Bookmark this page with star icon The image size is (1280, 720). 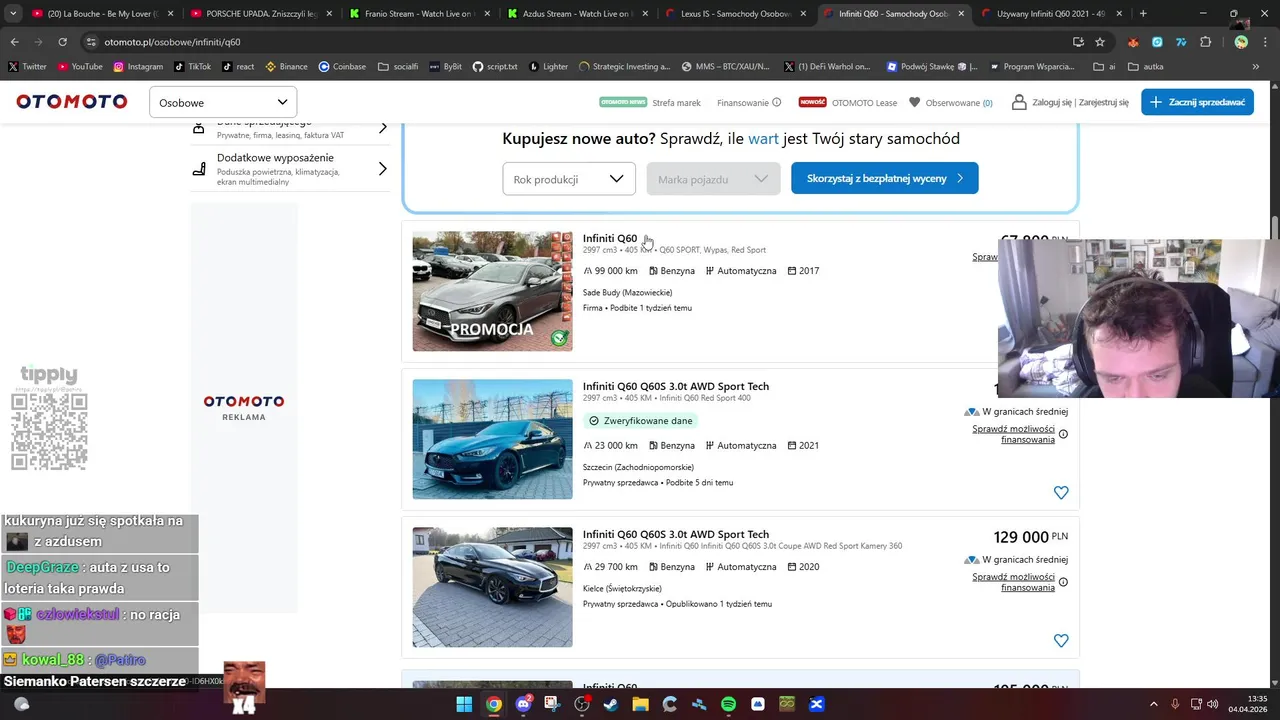[1100, 42]
